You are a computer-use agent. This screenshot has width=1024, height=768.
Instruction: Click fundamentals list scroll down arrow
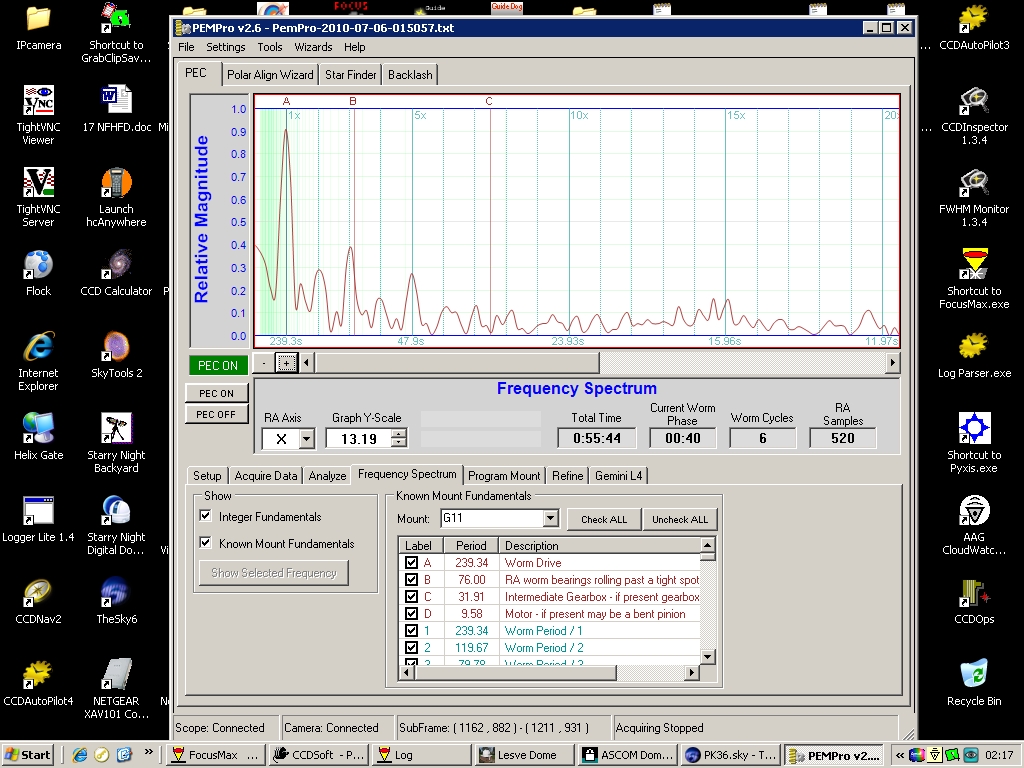coord(707,656)
